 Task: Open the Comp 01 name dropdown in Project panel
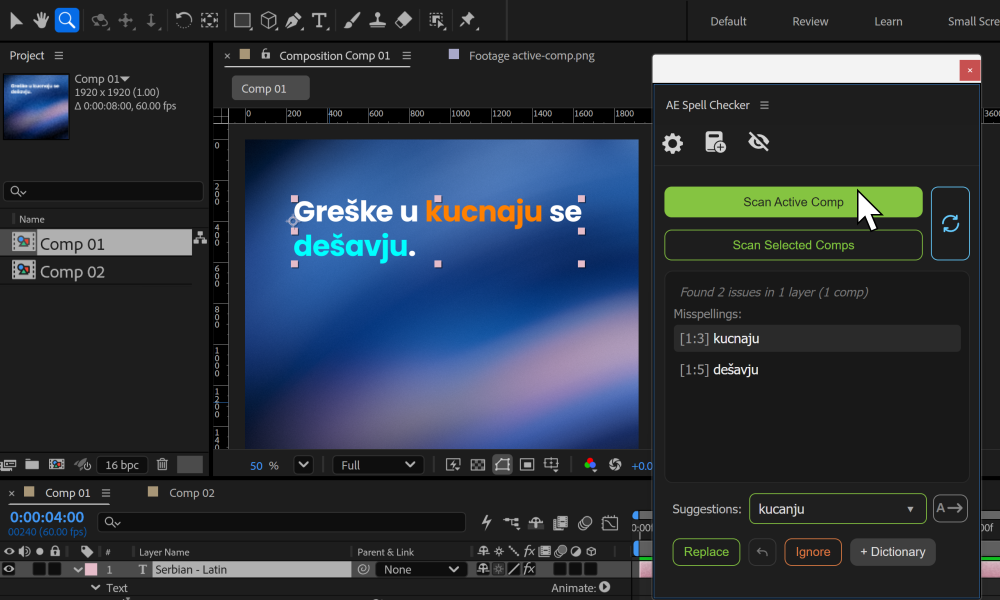125,78
